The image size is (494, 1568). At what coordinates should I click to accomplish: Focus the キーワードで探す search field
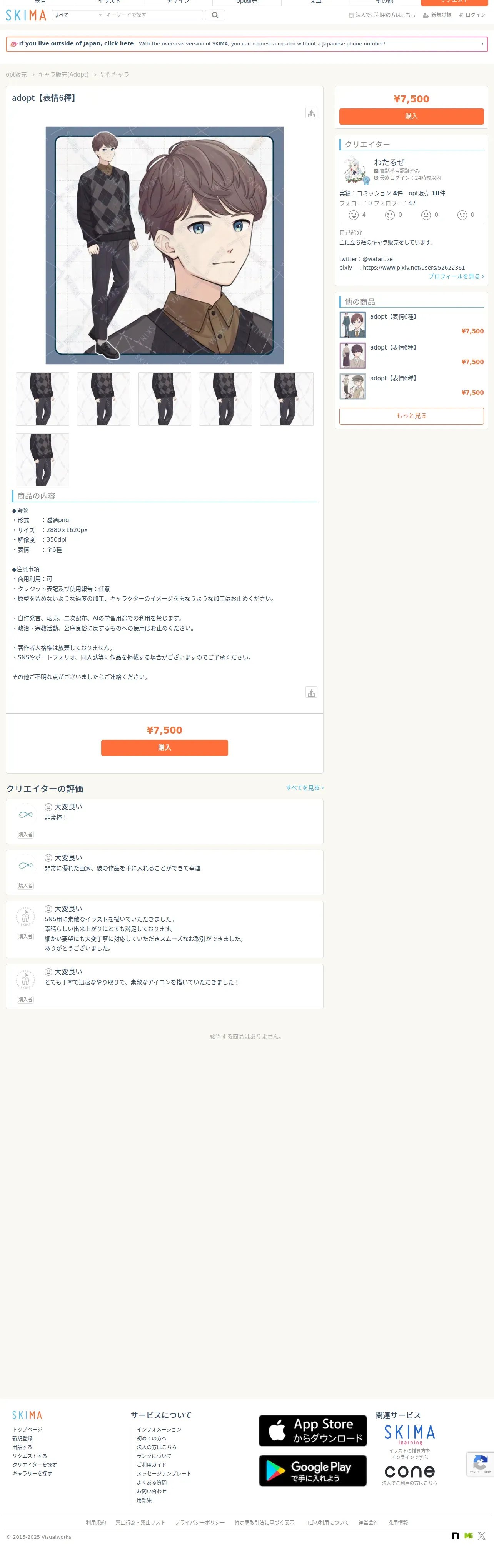[x=153, y=15]
